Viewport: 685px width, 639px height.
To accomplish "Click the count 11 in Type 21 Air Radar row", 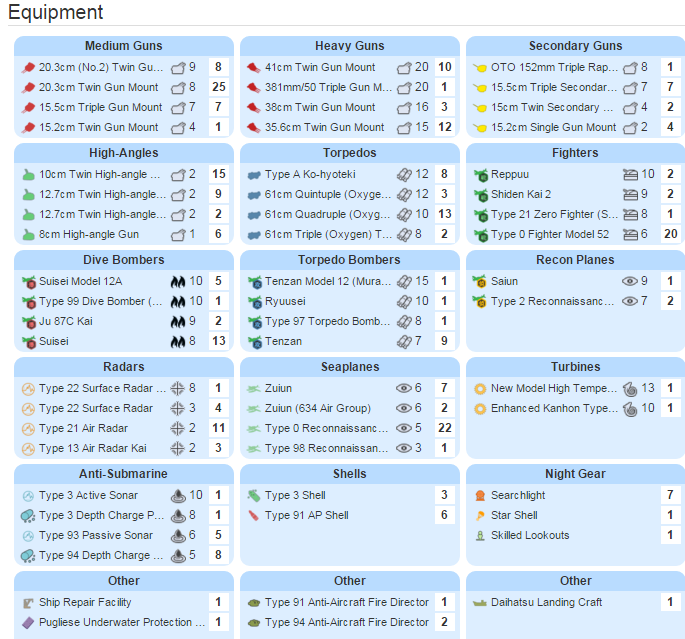I will tap(218, 428).
